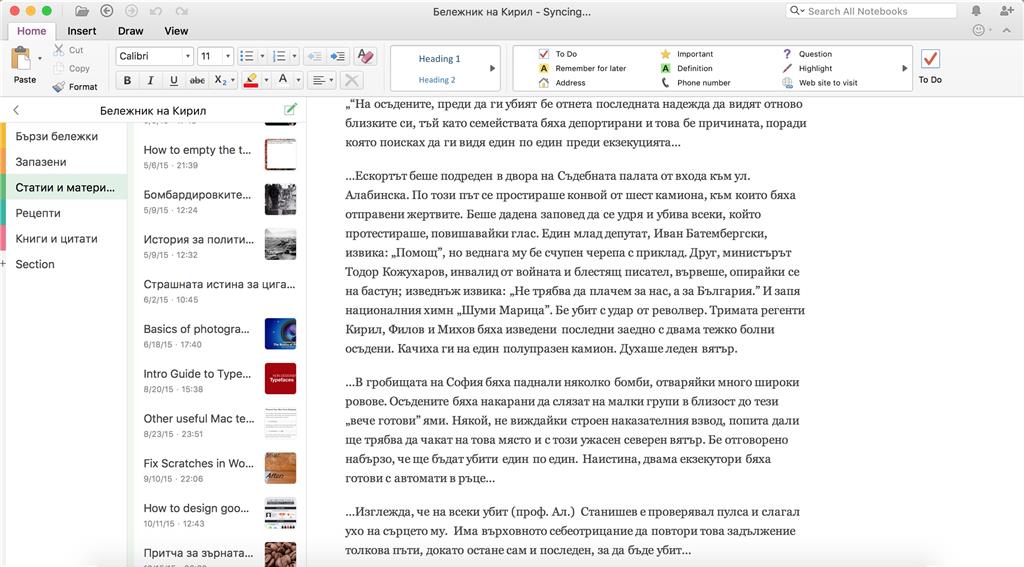Open highlight color dropdown arrow
1024x567 pixels.
[266, 80]
